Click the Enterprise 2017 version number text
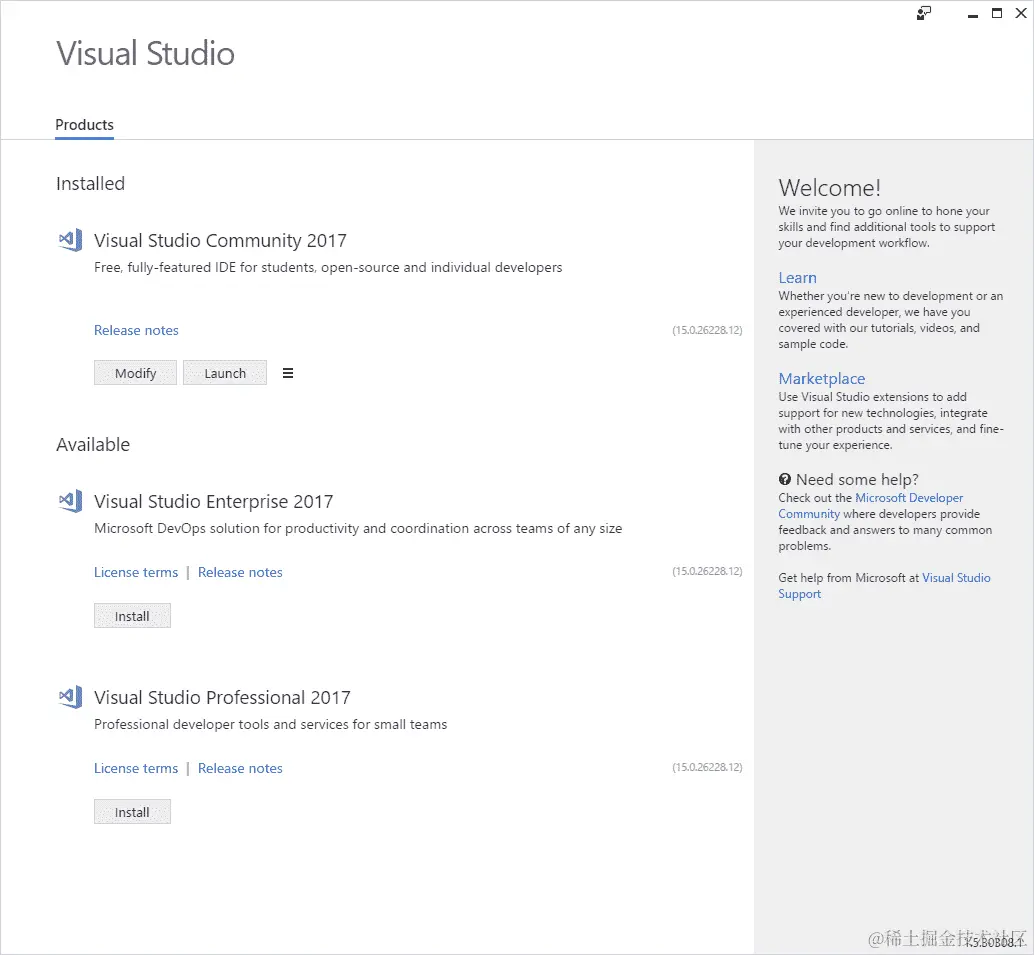Viewport: 1034px width, 955px height. pos(707,571)
